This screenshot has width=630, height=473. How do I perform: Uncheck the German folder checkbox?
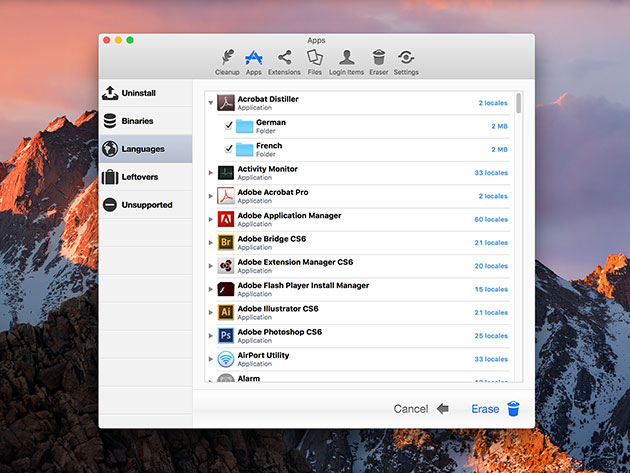(x=229, y=126)
